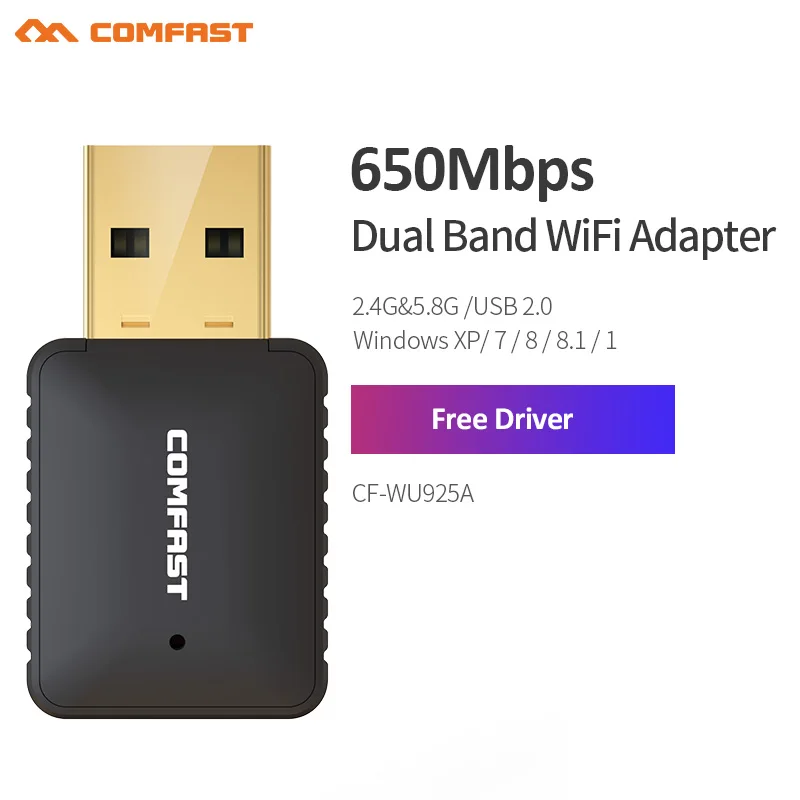Click the orange COMFAST emblem logo
Viewport: 800px width, 800px height.
coord(46,32)
